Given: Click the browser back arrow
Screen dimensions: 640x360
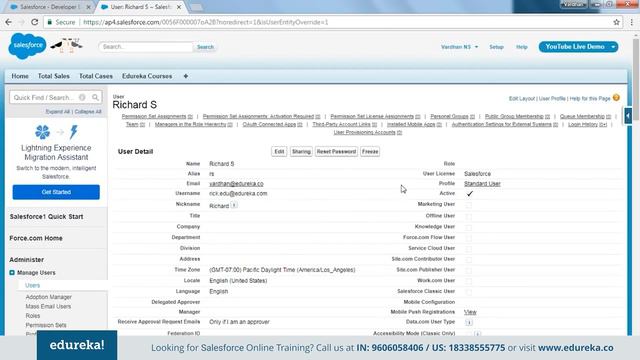Looking at the screenshot, I should pyautogui.click(x=9, y=22).
